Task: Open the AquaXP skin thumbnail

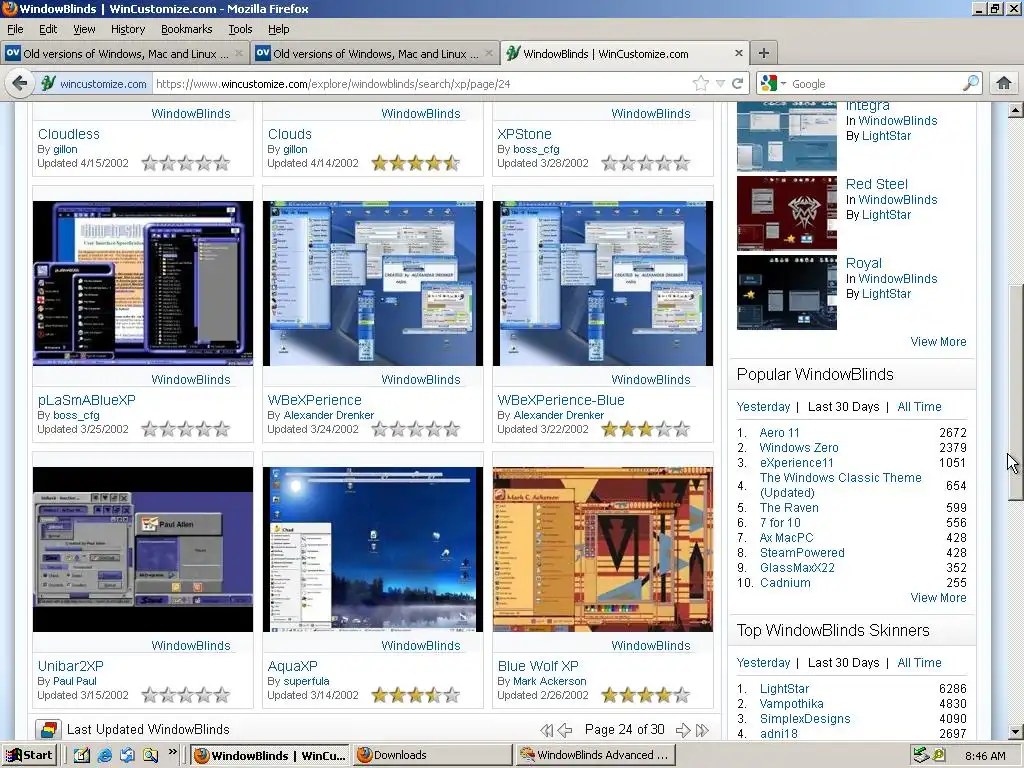Action: point(373,549)
